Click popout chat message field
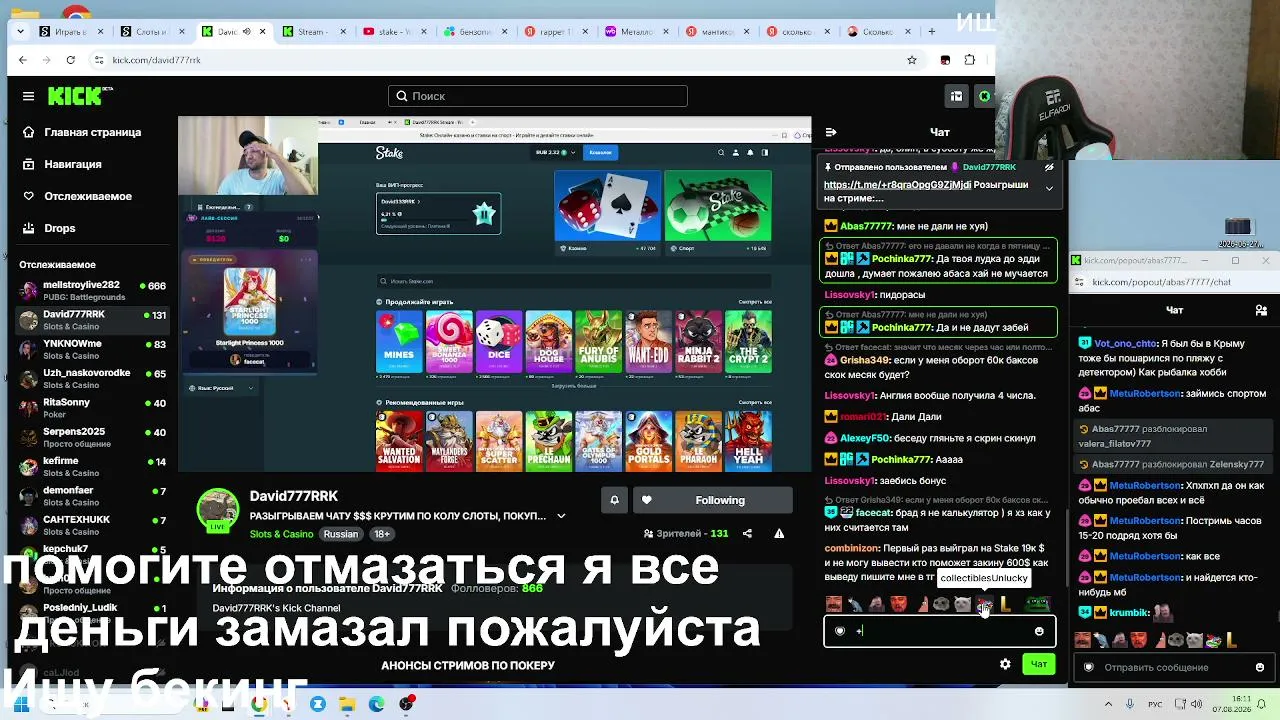The height and width of the screenshot is (720, 1280). coord(1172,667)
